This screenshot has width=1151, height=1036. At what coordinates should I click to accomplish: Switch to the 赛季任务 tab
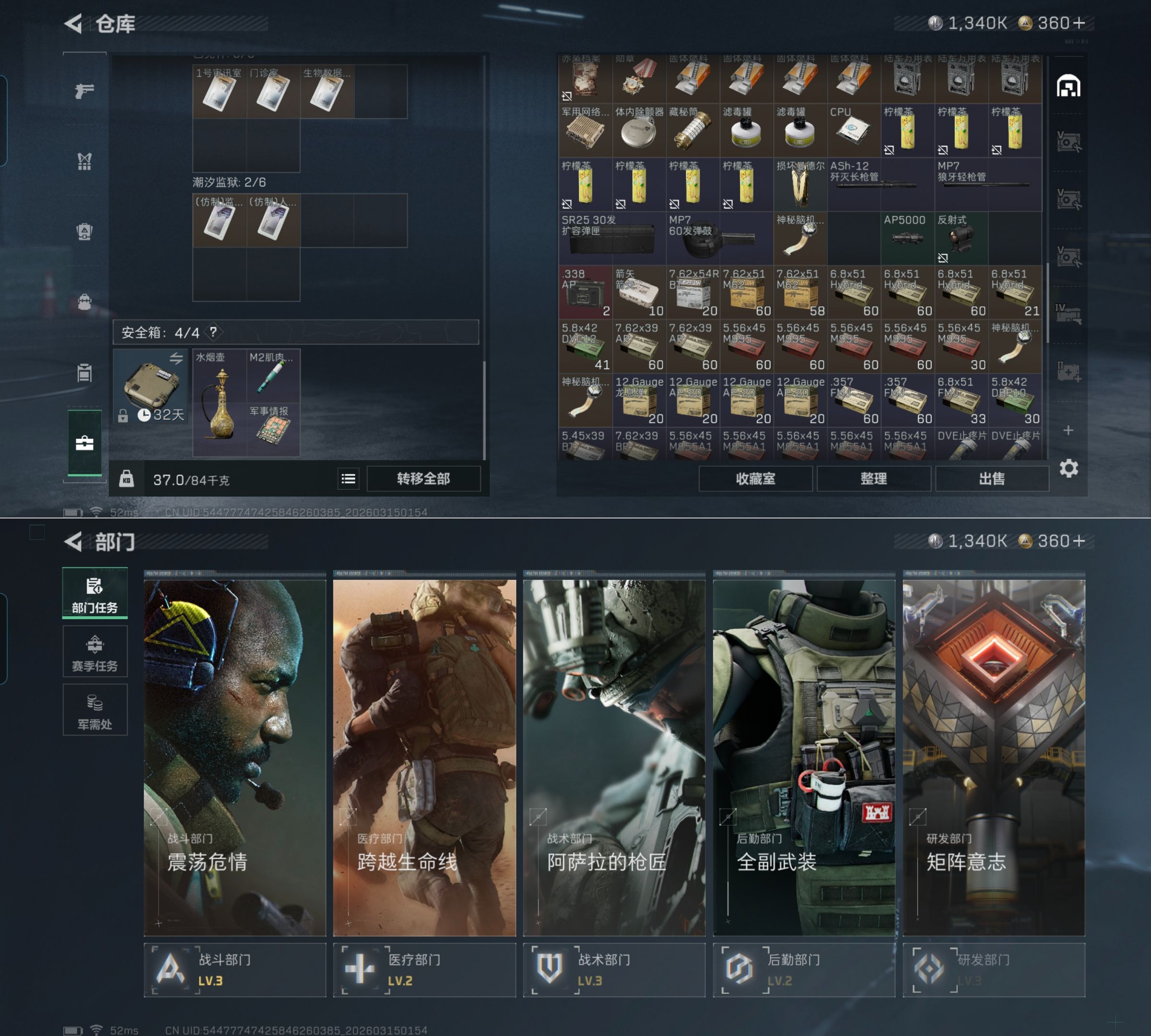(94, 652)
